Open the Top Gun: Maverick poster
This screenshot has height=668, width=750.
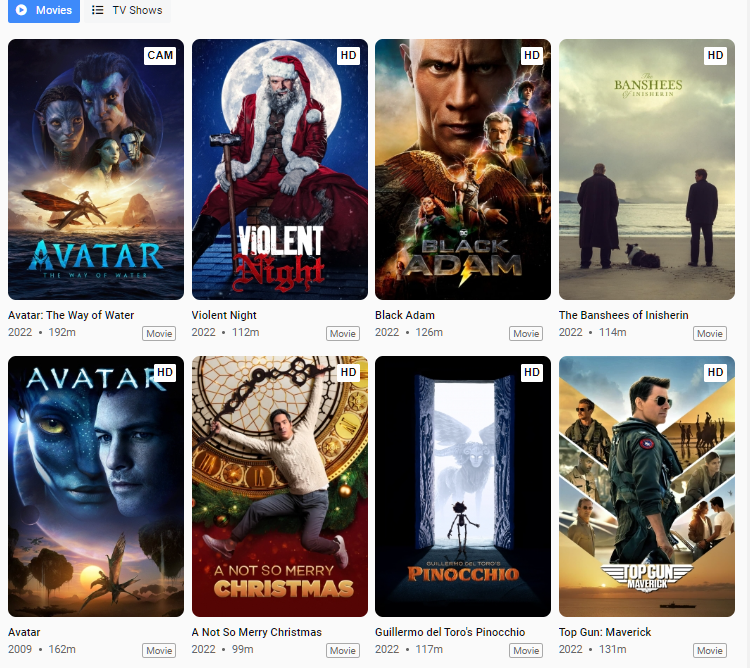(x=647, y=486)
